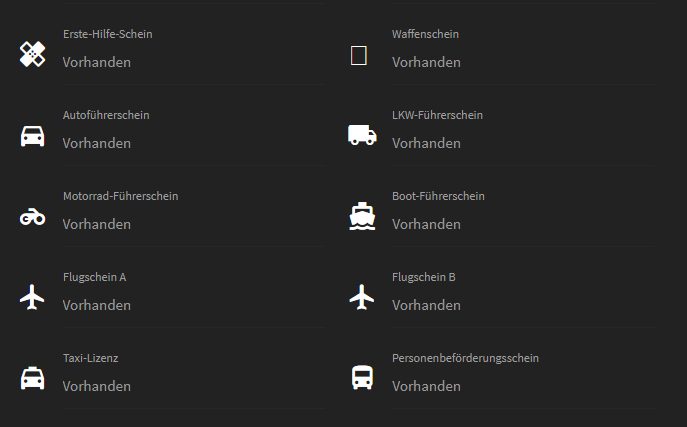Click the truck icon for LKW-Führerschein
This screenshot has width=687, height=427.
pyautogui.click(x=362, y=135)
